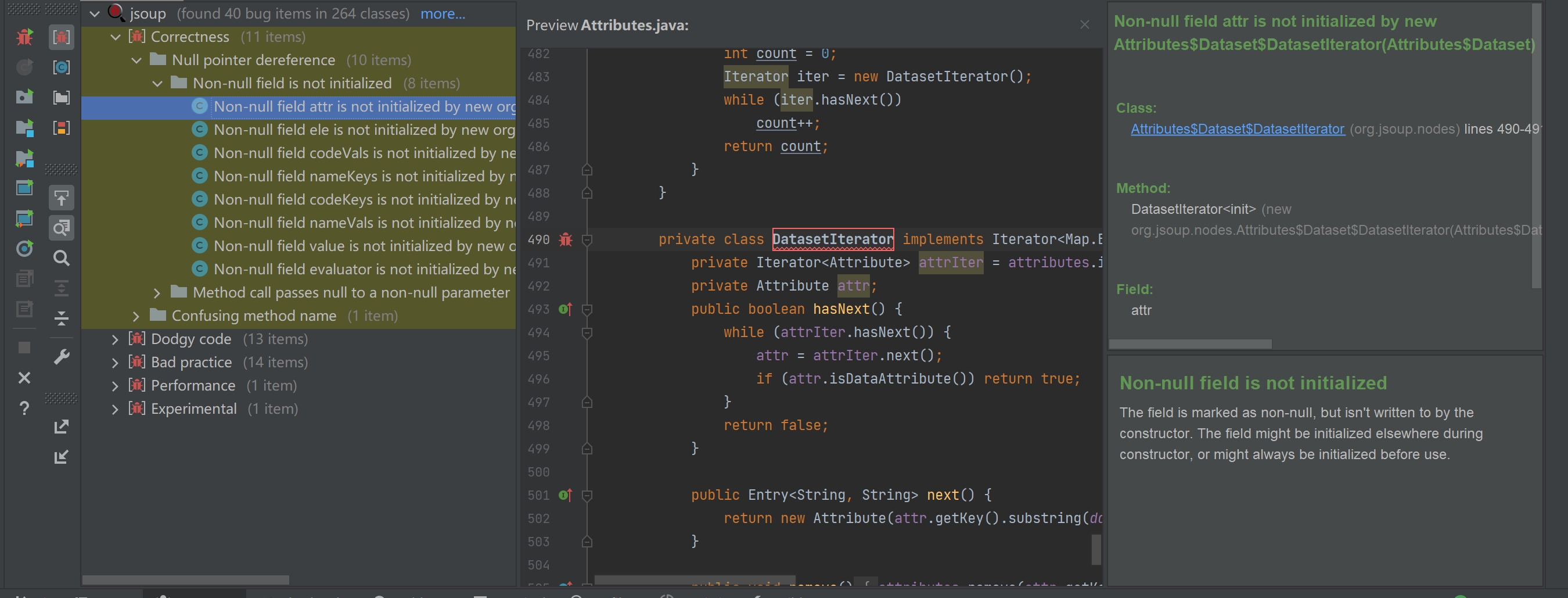Select 'Non-null field ele is not initialized' item

click(299, 130)
